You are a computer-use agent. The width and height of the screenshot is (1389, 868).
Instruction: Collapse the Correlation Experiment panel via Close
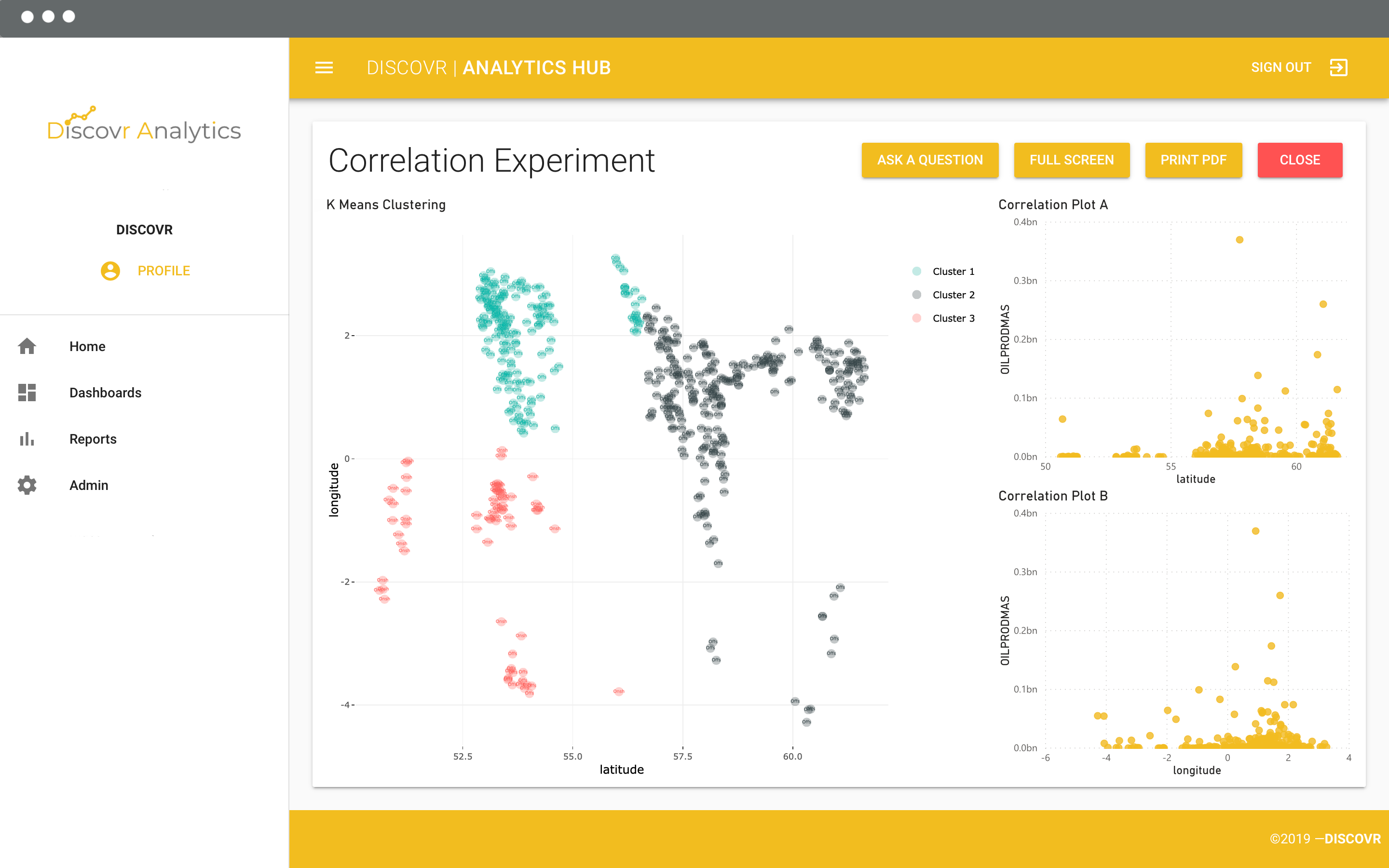[1300, 160]
